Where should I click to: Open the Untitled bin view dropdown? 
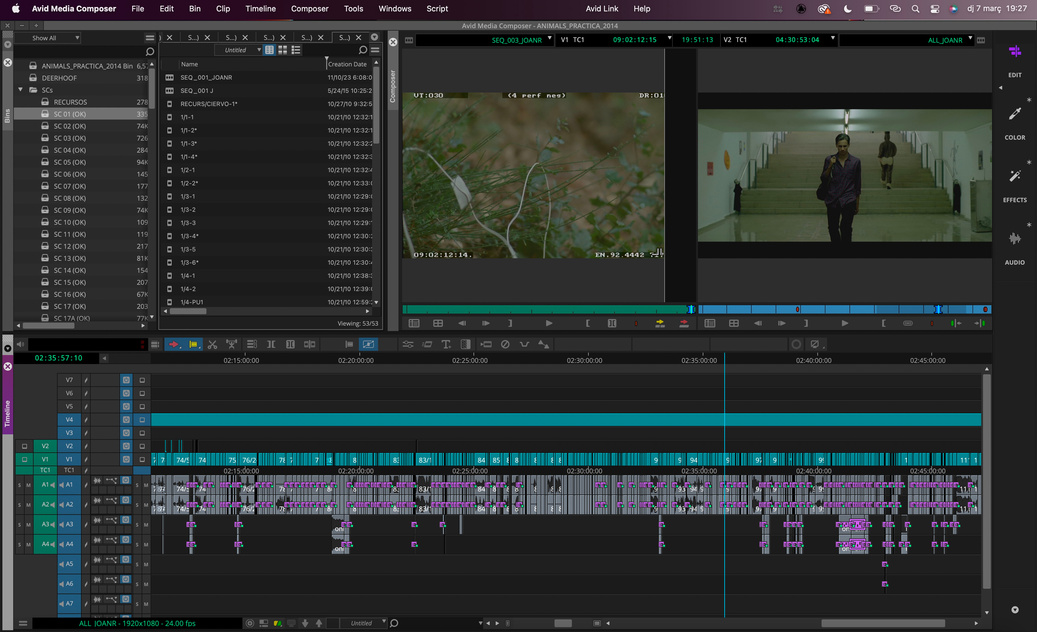(239, 50)
